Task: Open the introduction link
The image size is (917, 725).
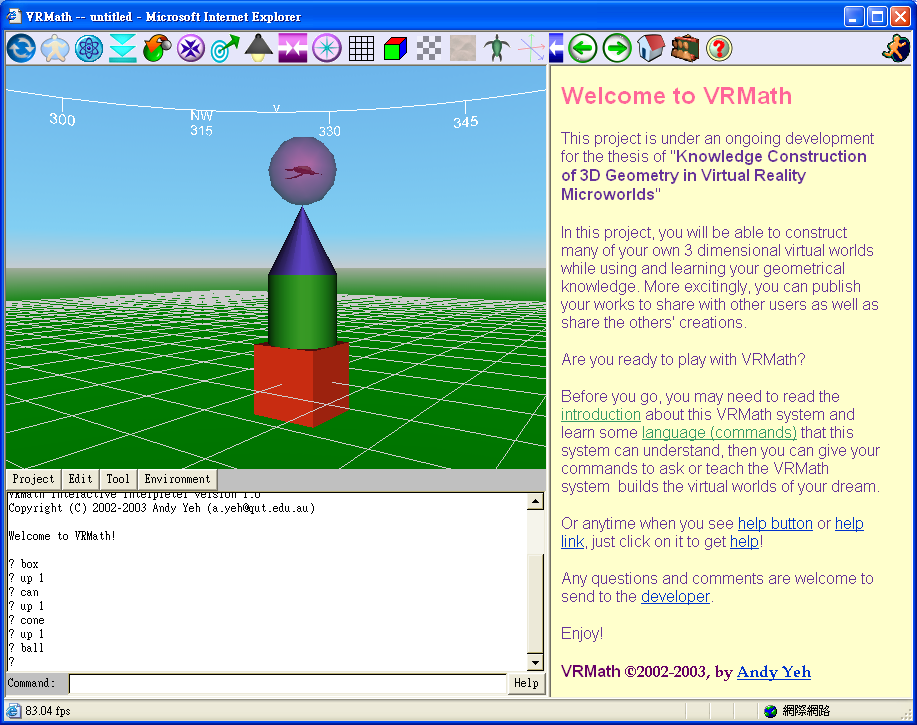Action: pos(600,415)
